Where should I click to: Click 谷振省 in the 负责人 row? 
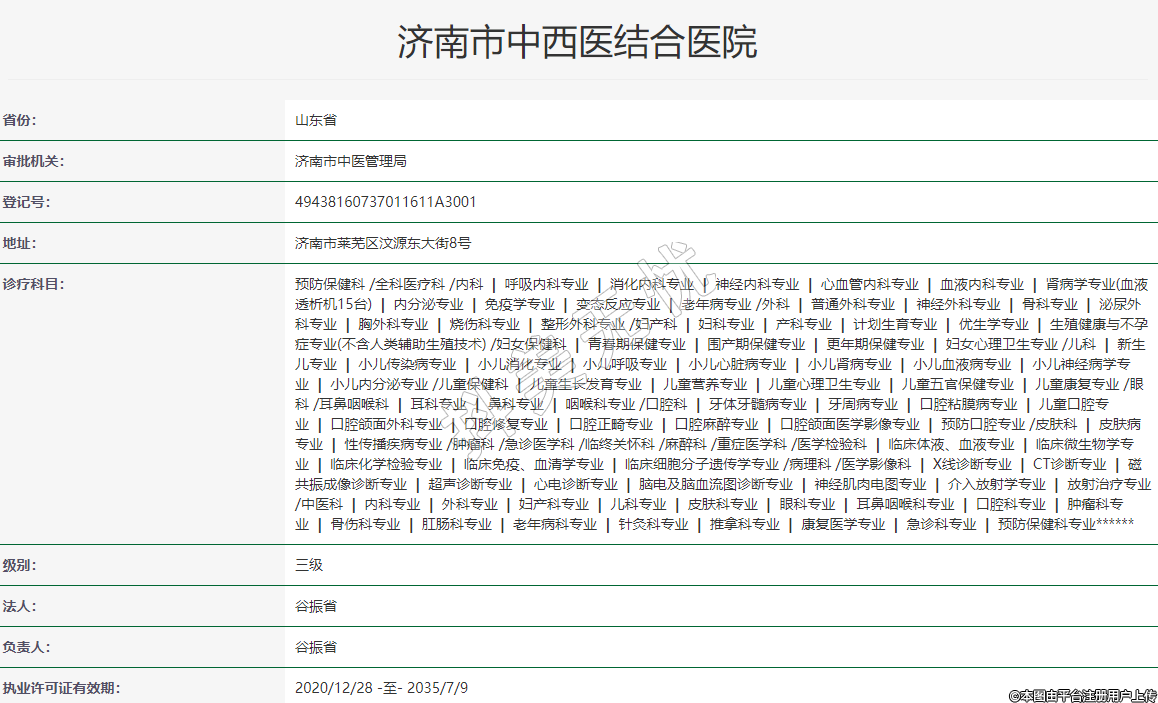tap(316, 647)
